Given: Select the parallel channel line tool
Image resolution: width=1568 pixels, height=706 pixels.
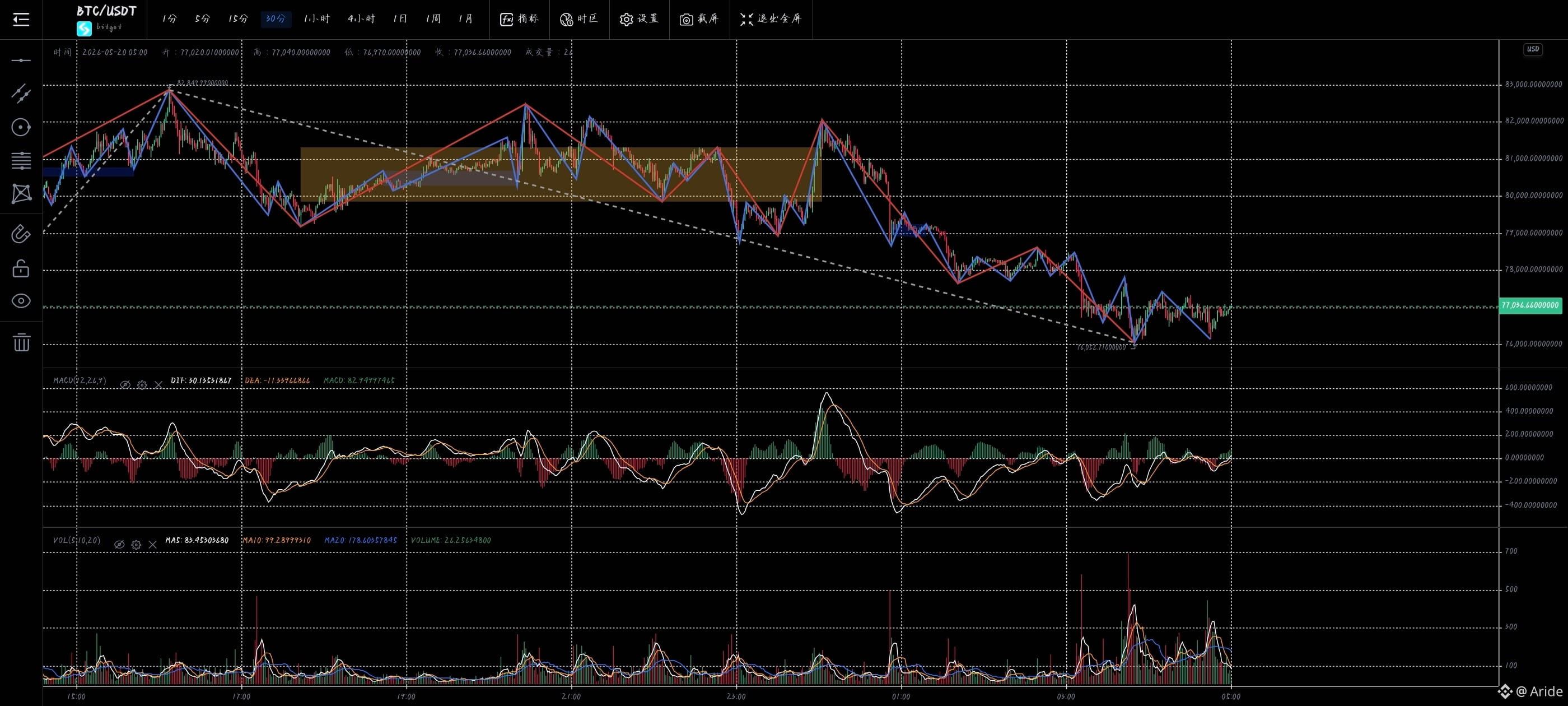Looking at the screenshot, I should pyautogui.click(x=21, y=93).
